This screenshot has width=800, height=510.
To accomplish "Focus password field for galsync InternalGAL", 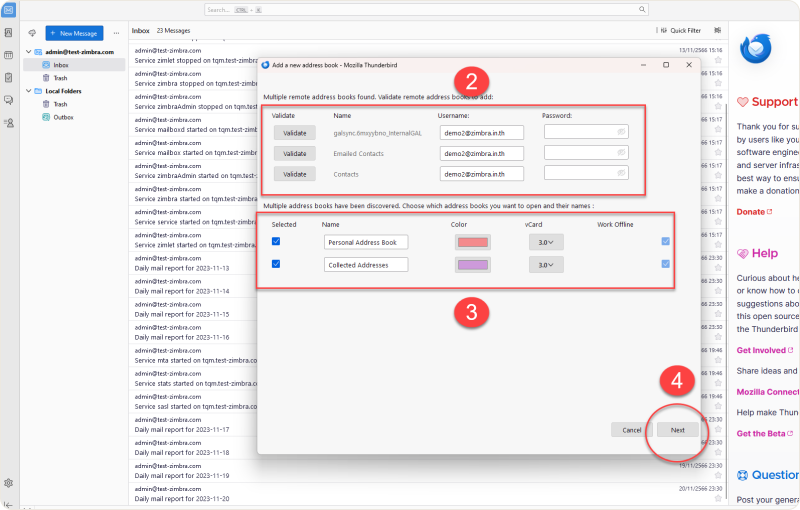I will (586, 132).
